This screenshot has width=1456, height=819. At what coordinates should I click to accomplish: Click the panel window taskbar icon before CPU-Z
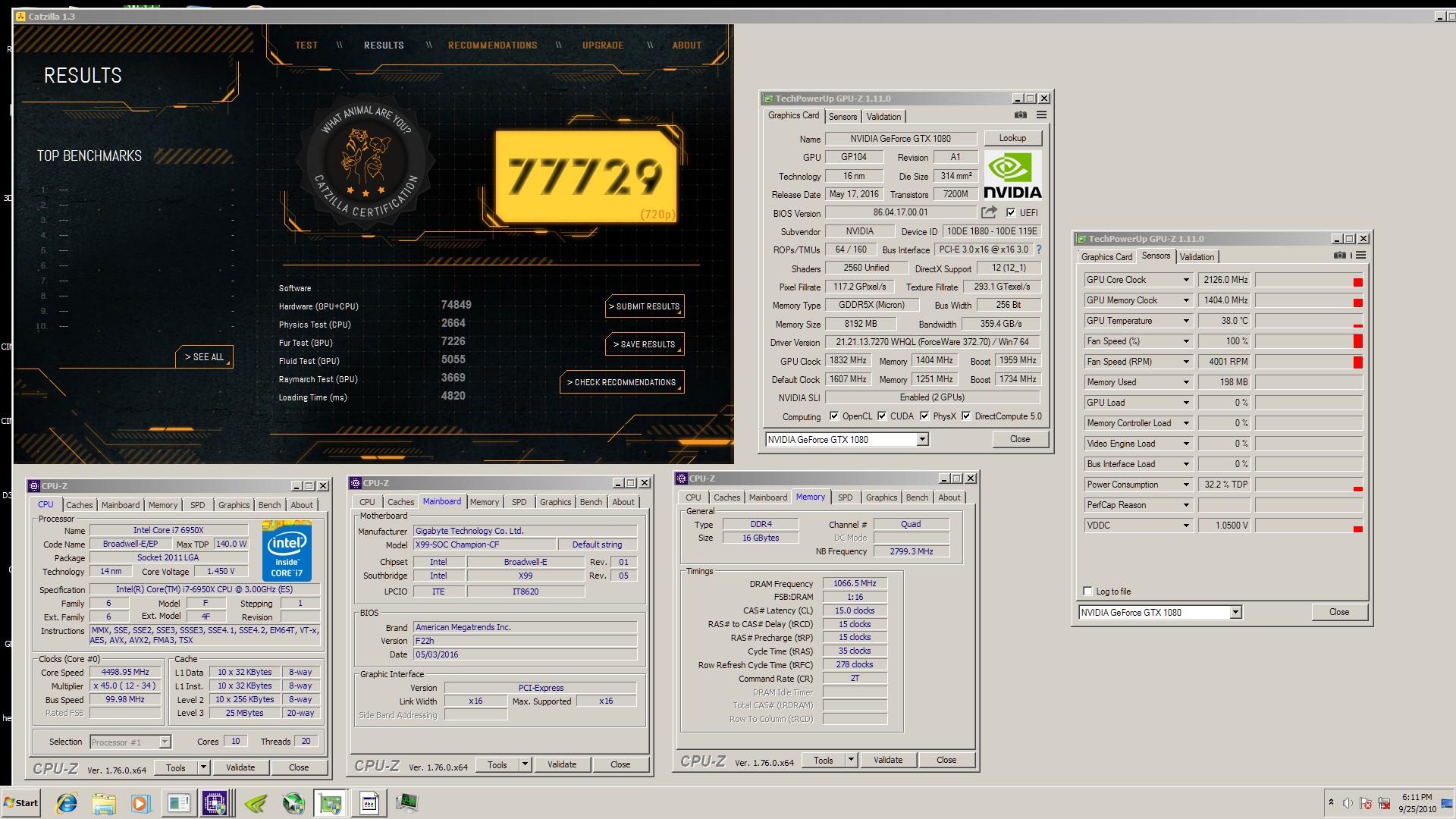[x=179, y=803]
